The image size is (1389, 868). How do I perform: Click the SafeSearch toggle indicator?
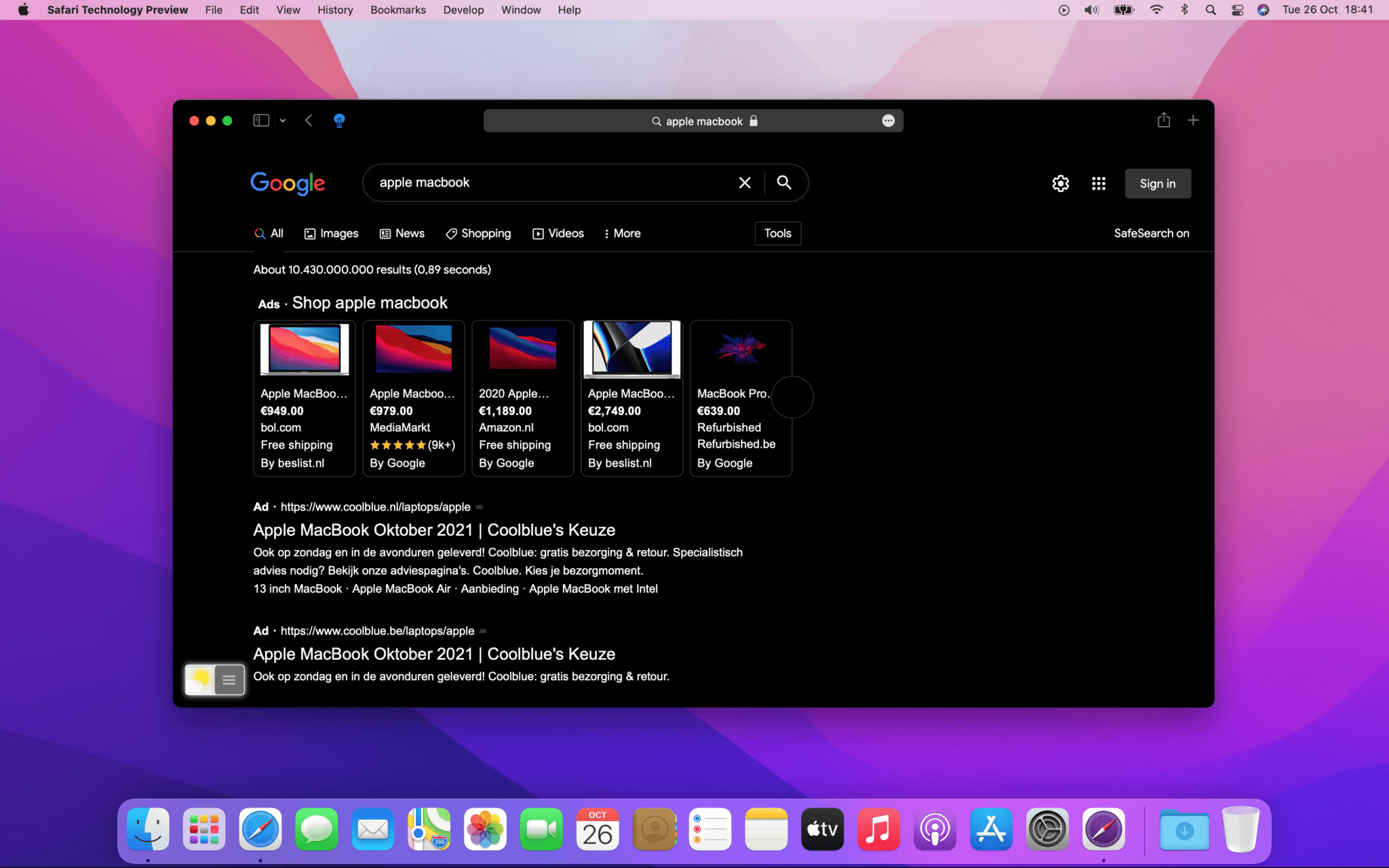coord(1152,232)
